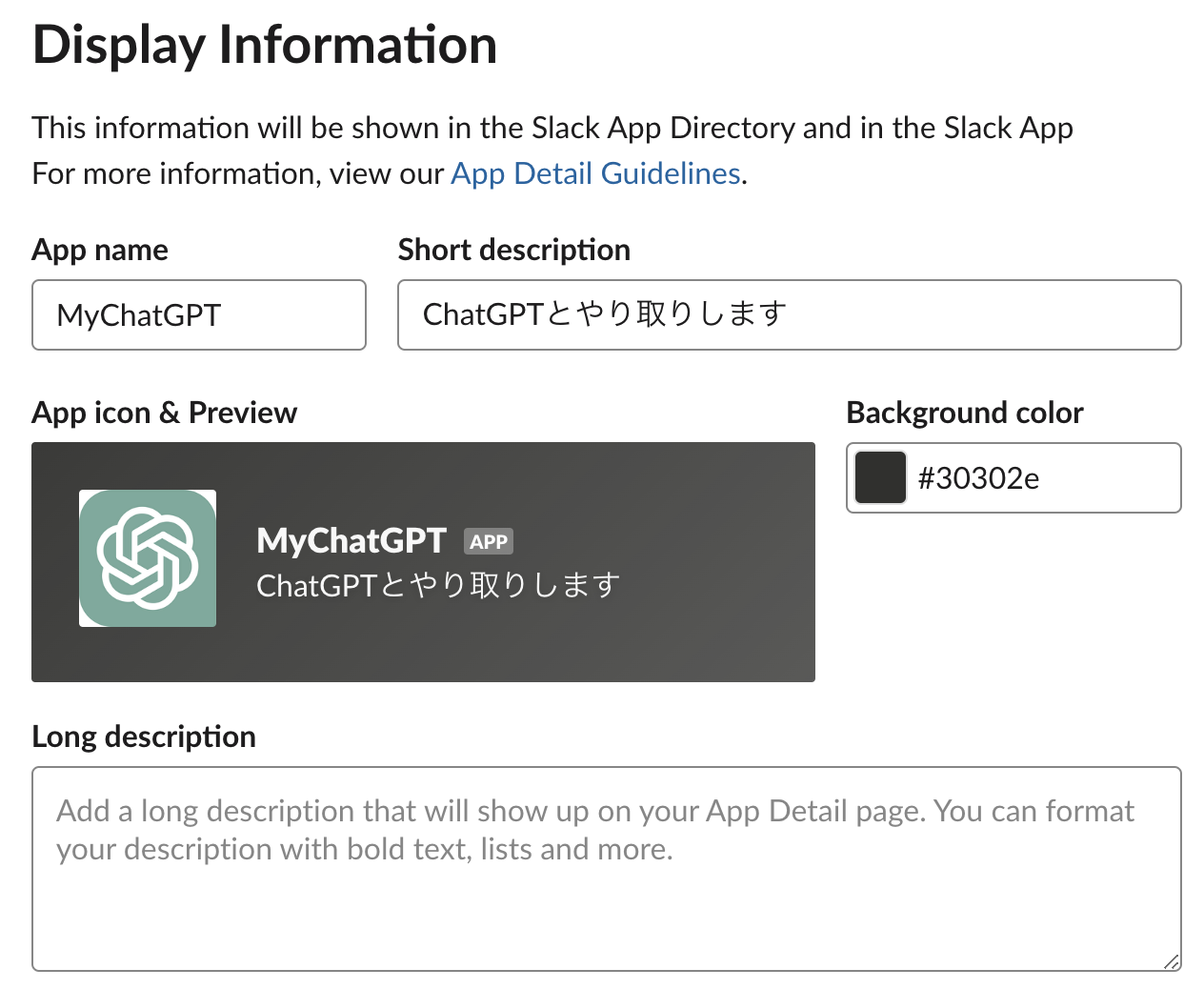Click the ChatGPT app icon image
The width and height of the screenshot is (1204, 989).
(148, 558)
